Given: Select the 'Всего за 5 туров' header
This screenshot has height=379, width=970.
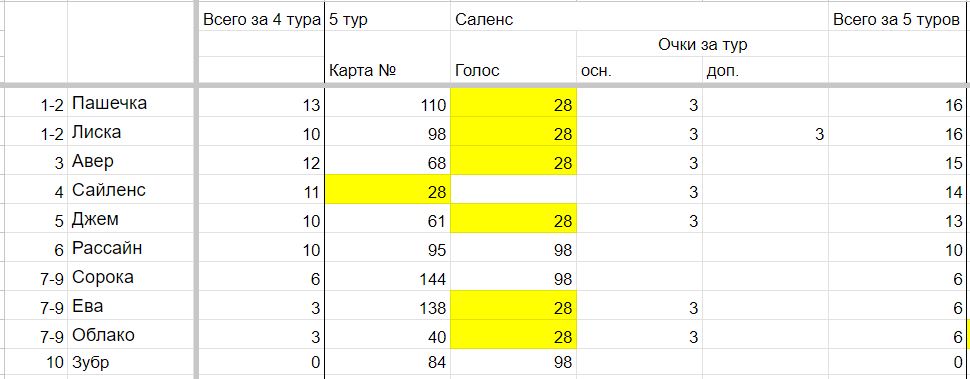Looking at the screenshot, I should (x=899, y=19).
